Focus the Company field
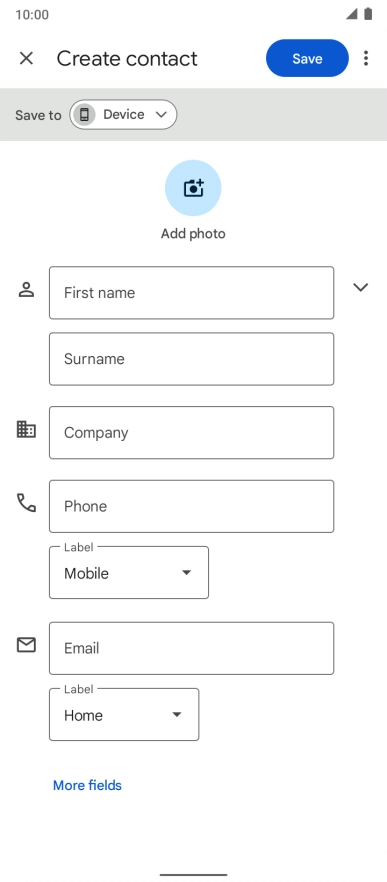 point(191,433)
